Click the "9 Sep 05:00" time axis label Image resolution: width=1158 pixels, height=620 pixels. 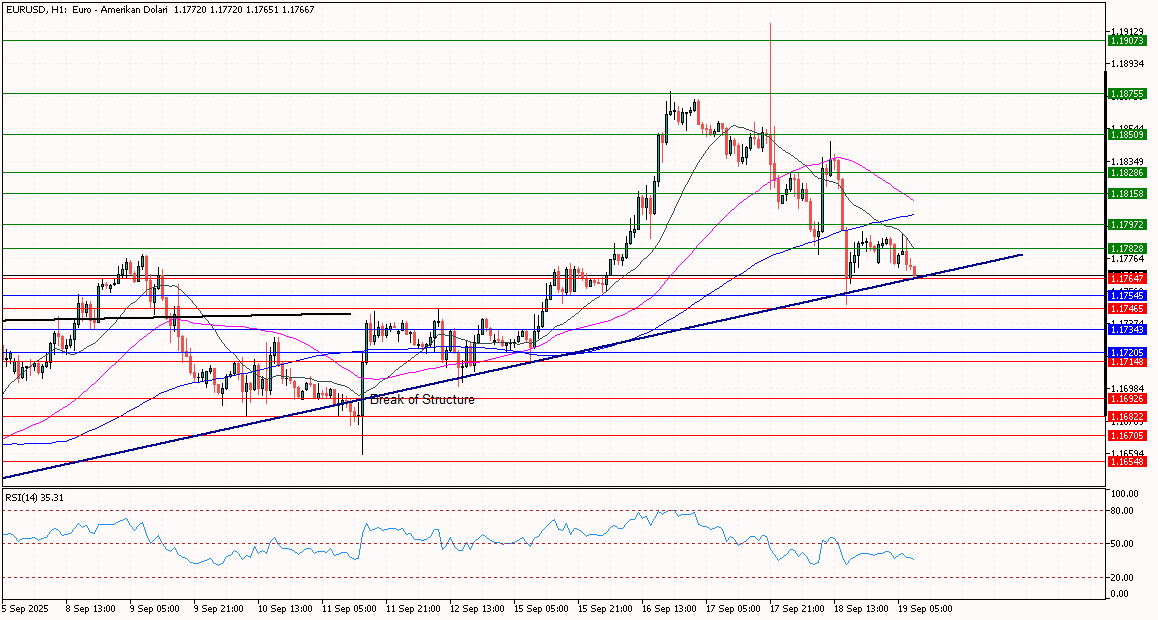(155, 610)
